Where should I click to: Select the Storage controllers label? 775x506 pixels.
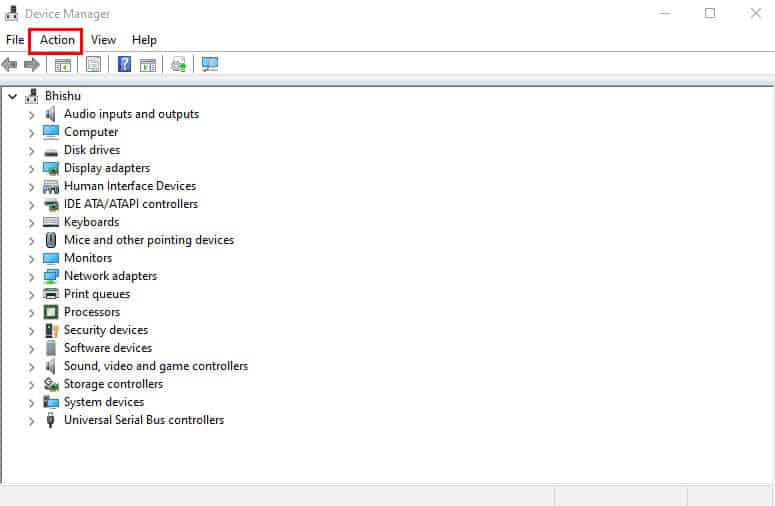pos(113,384)
